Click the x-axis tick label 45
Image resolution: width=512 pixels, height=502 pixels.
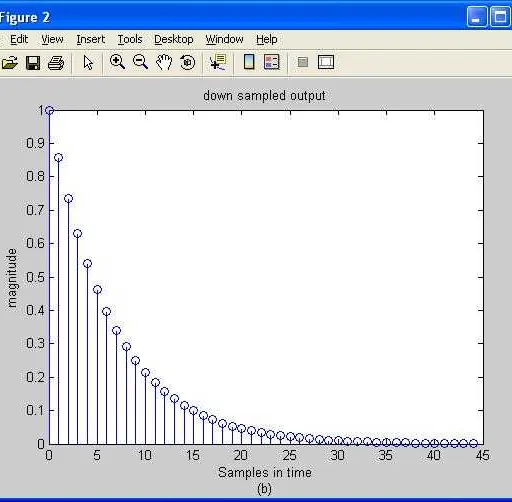pyautogui.click(x=483, y=455)
